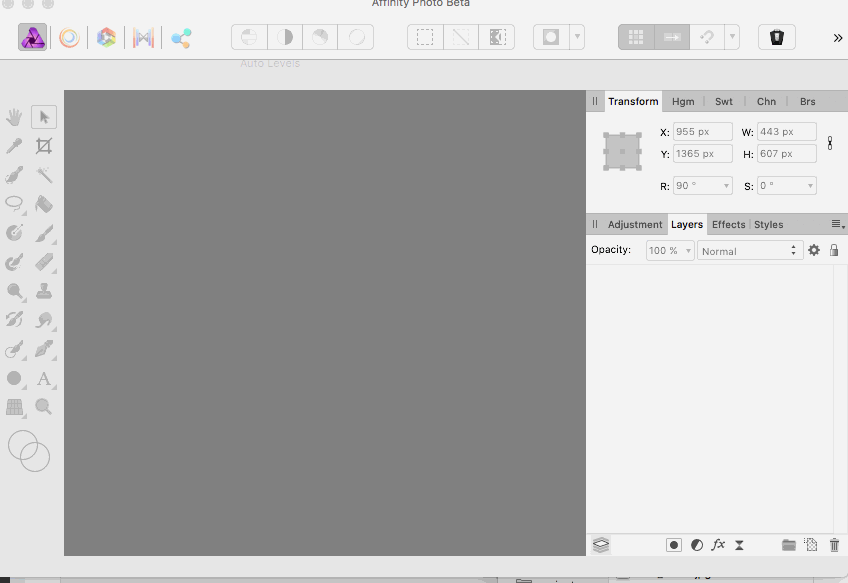This screenshot has width=848, height=583.
Task: Select the Blur Brush tool
Action: (x=44, y=320)
